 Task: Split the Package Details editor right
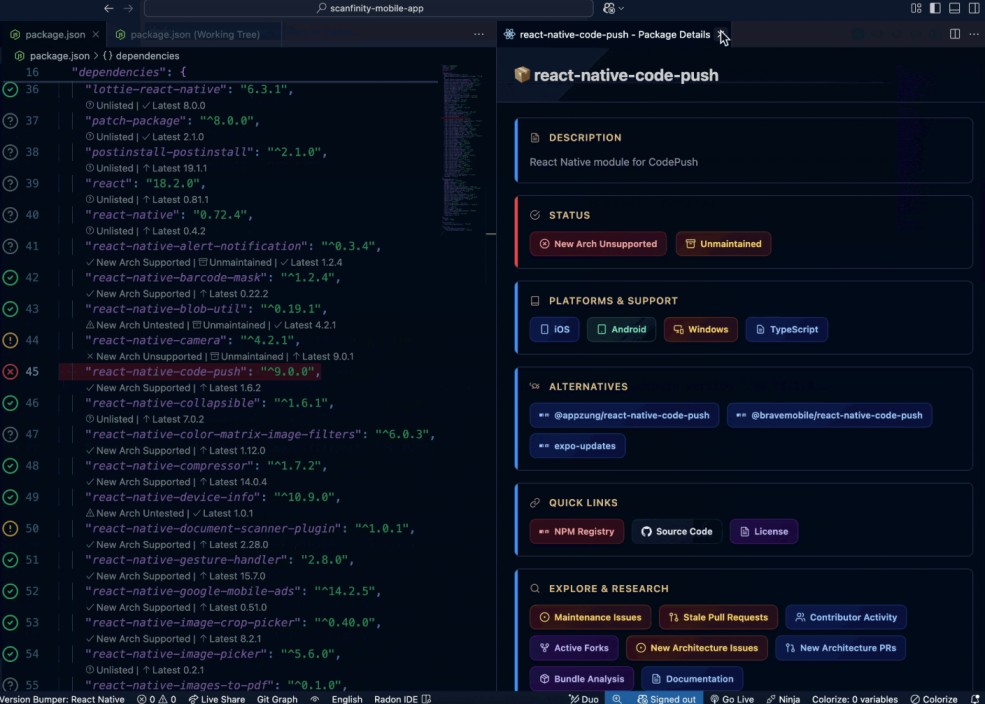(954, 35)
